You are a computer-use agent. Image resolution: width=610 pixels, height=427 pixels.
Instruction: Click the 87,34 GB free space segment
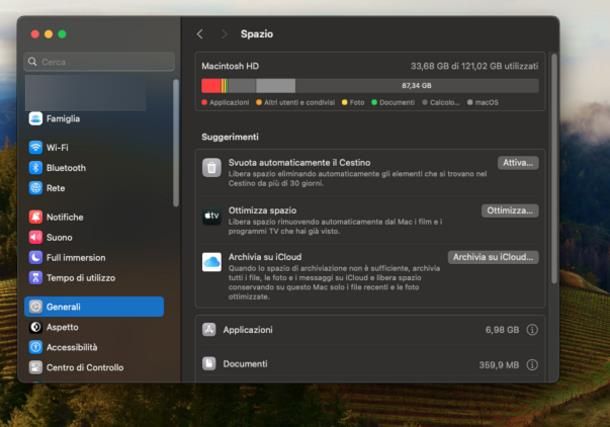[417, 86]
